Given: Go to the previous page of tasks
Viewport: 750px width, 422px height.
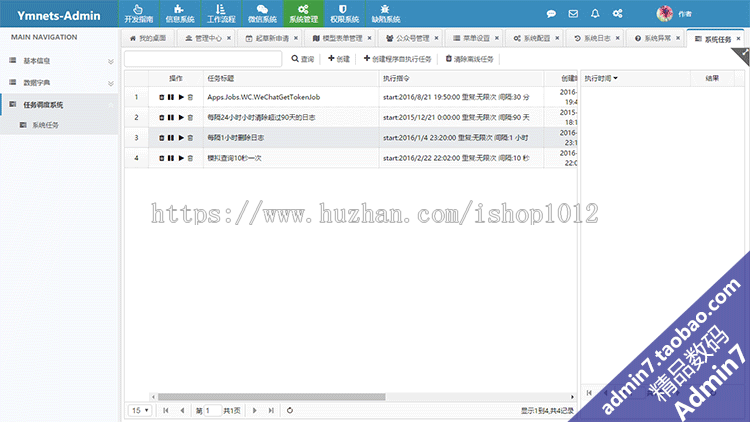Looking at the screenshot, I should coord(182,411).
